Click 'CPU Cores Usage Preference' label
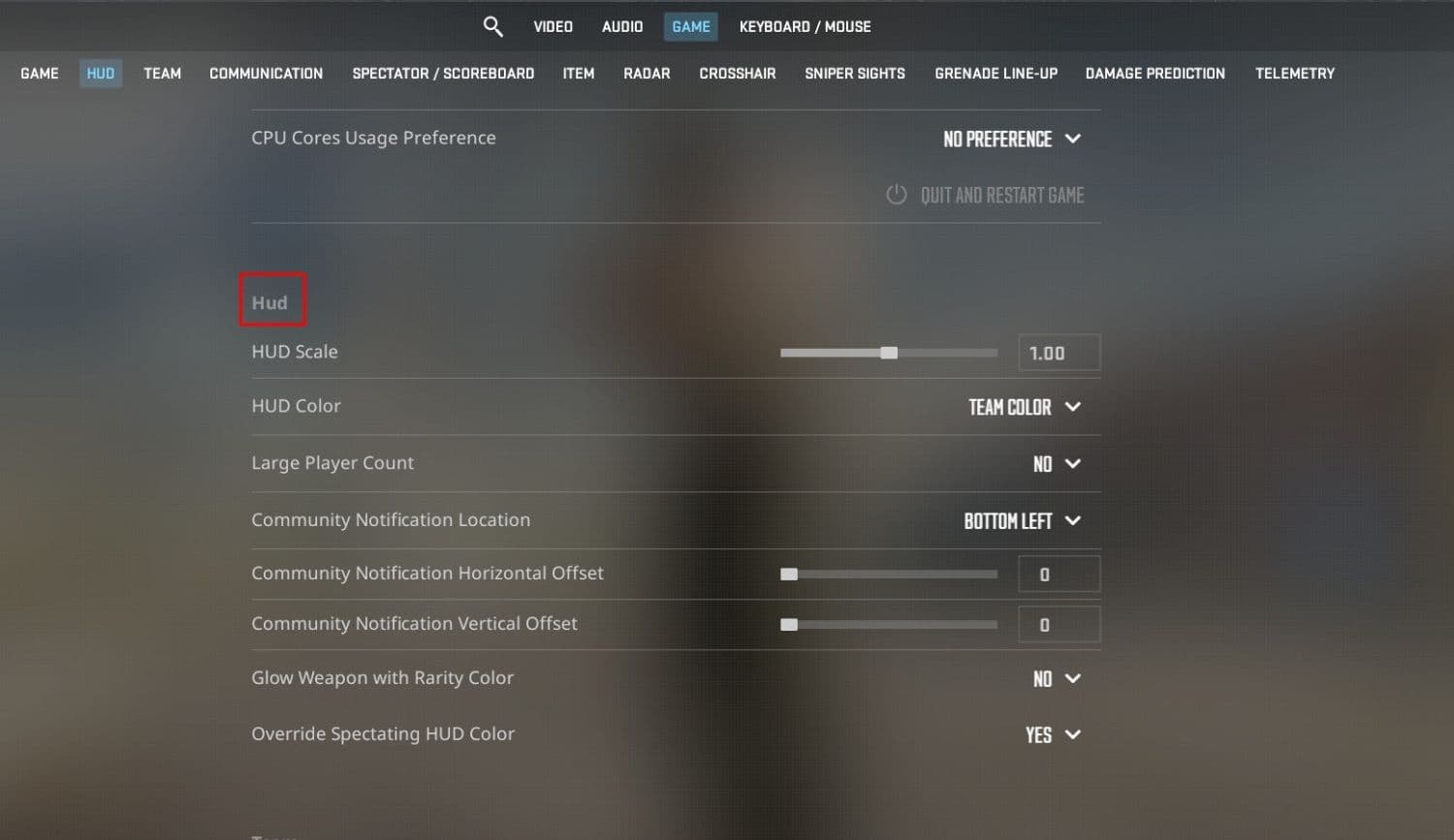 tap(373, 138)
